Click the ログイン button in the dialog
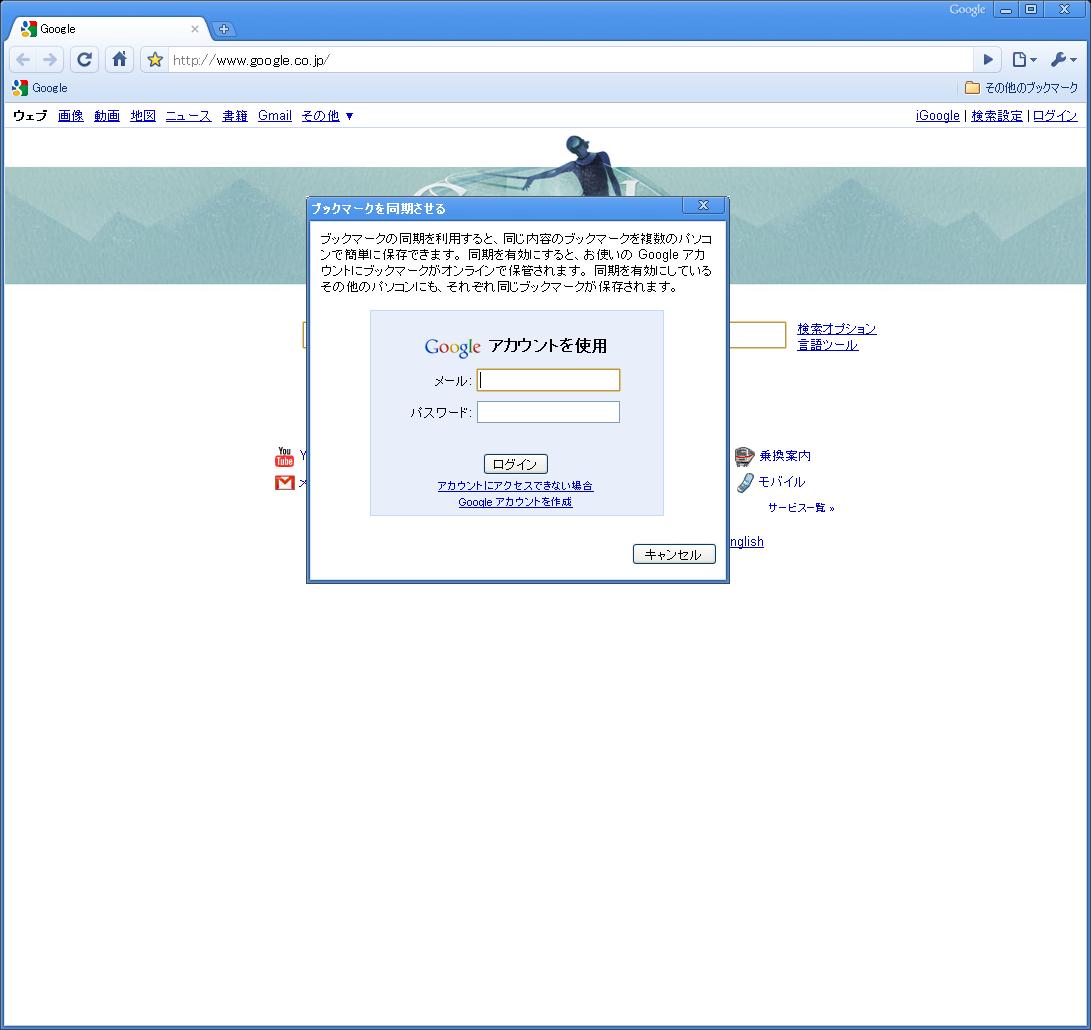1091x1030 pixels. [x=516, y=464]
